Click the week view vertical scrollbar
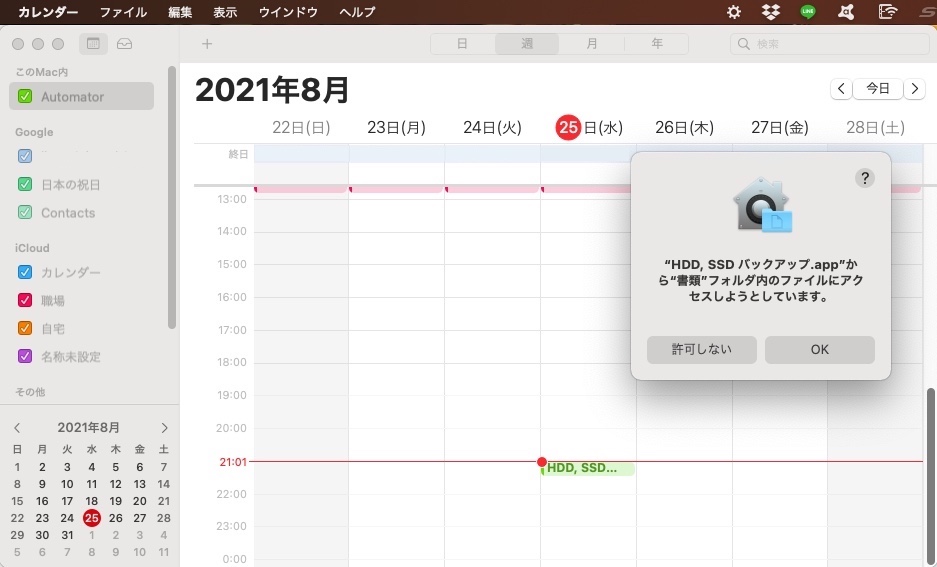This screenshot has height=567, width=937. tap(931, 475)
